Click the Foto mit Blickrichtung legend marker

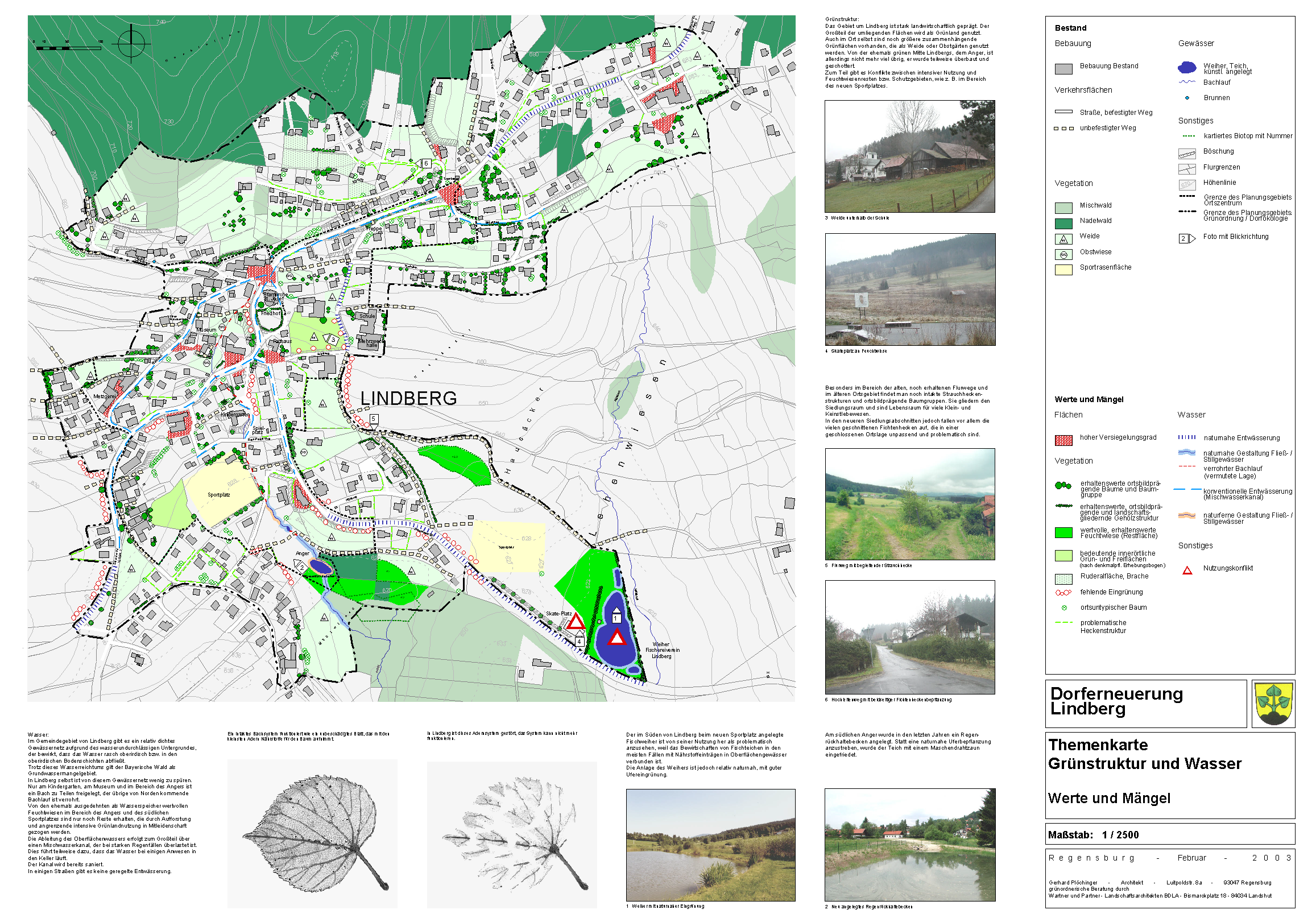(1186, 238)
